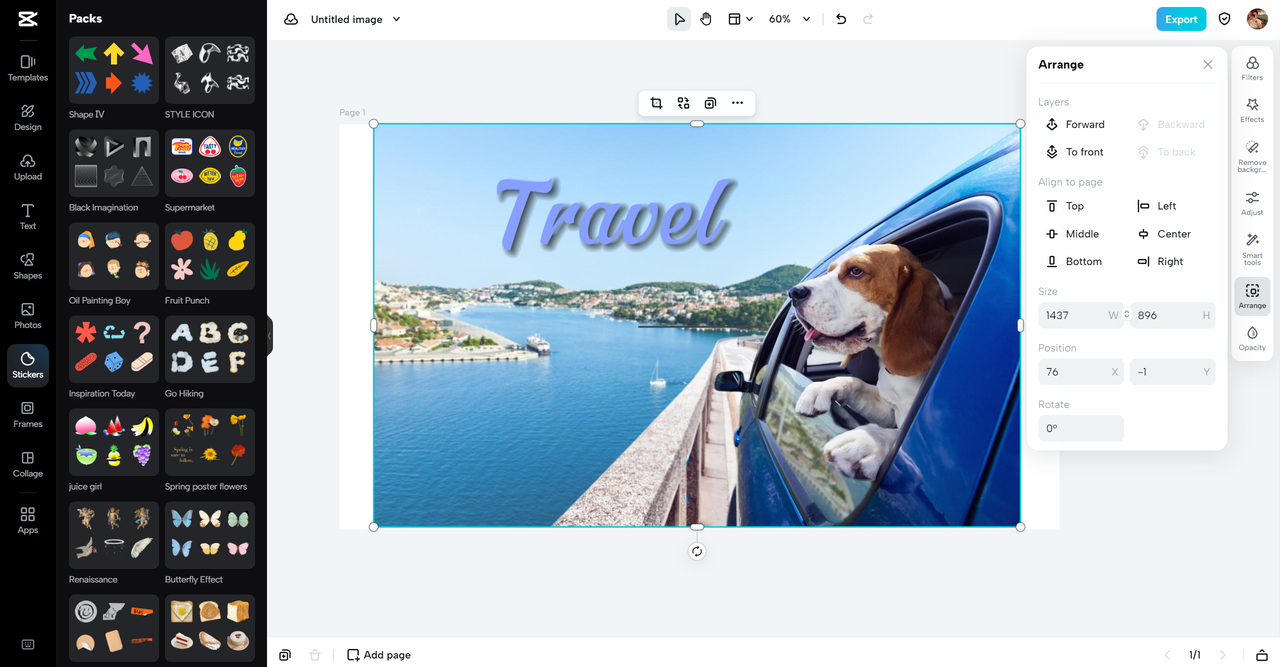Select the Remove background tool
This screenshot has height=667, width=1280.
coord(1251,155)
